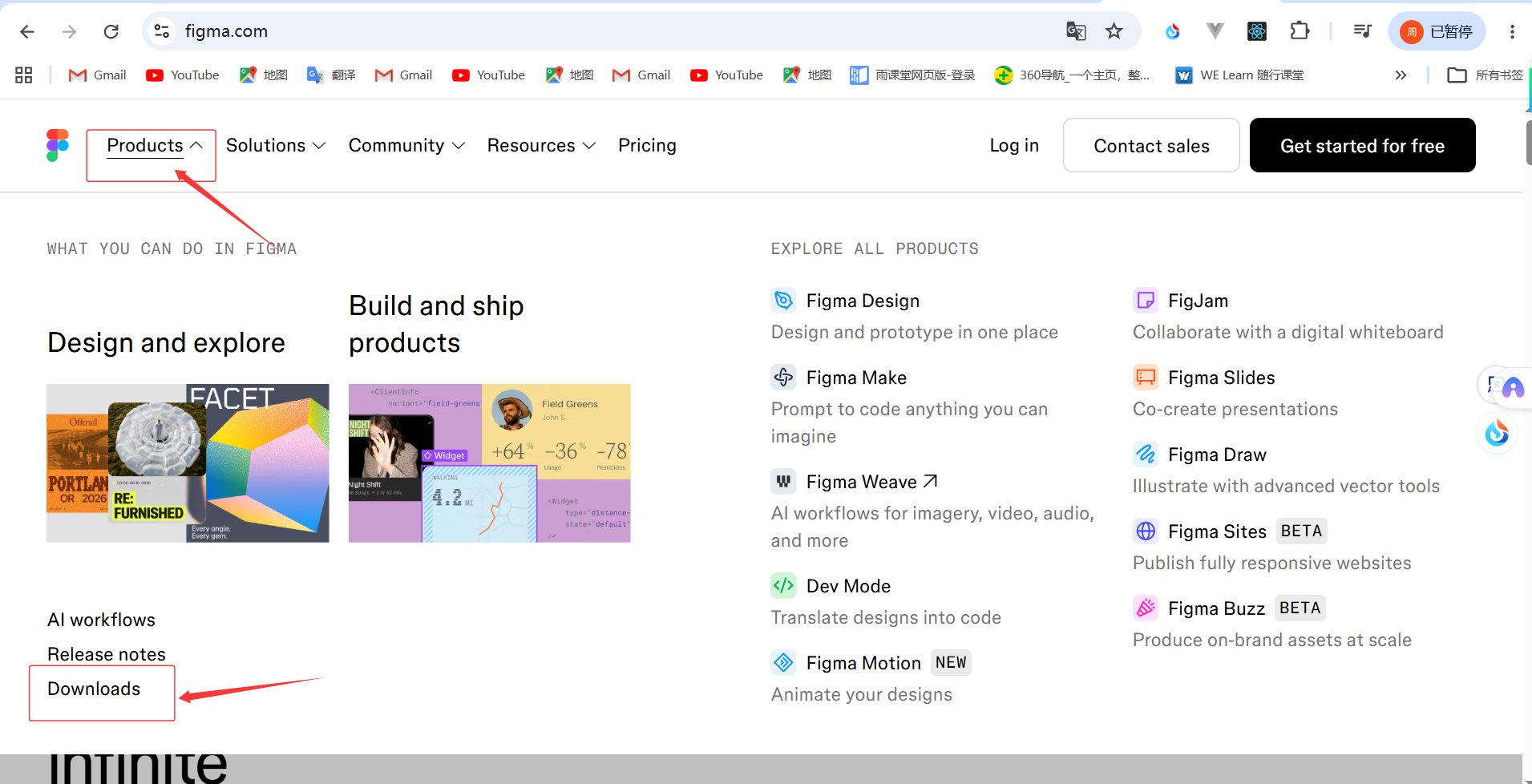Open the 雨课堂网页版-登录 bookmark
Image resolution: width=1532 pixels, height=784 pixels.
pyautogui.click(x=912, y=75)
